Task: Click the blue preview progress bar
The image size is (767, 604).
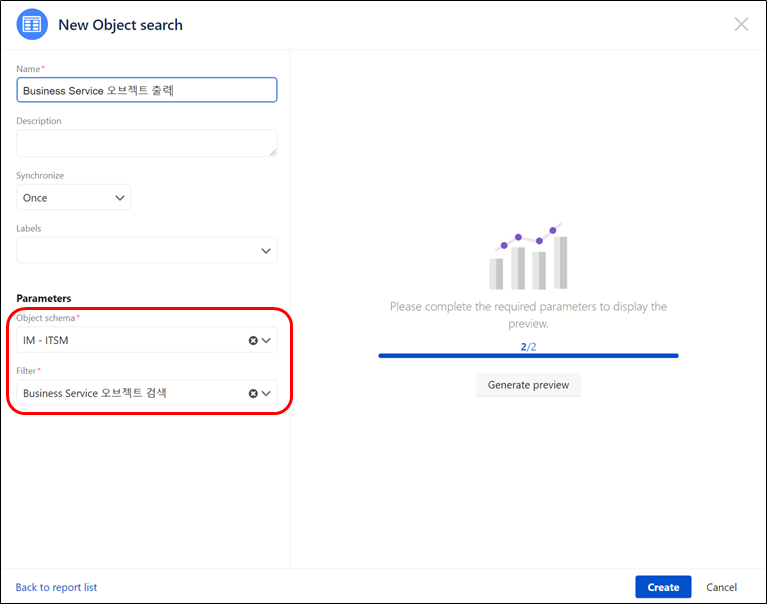Action: click(528, 356)
